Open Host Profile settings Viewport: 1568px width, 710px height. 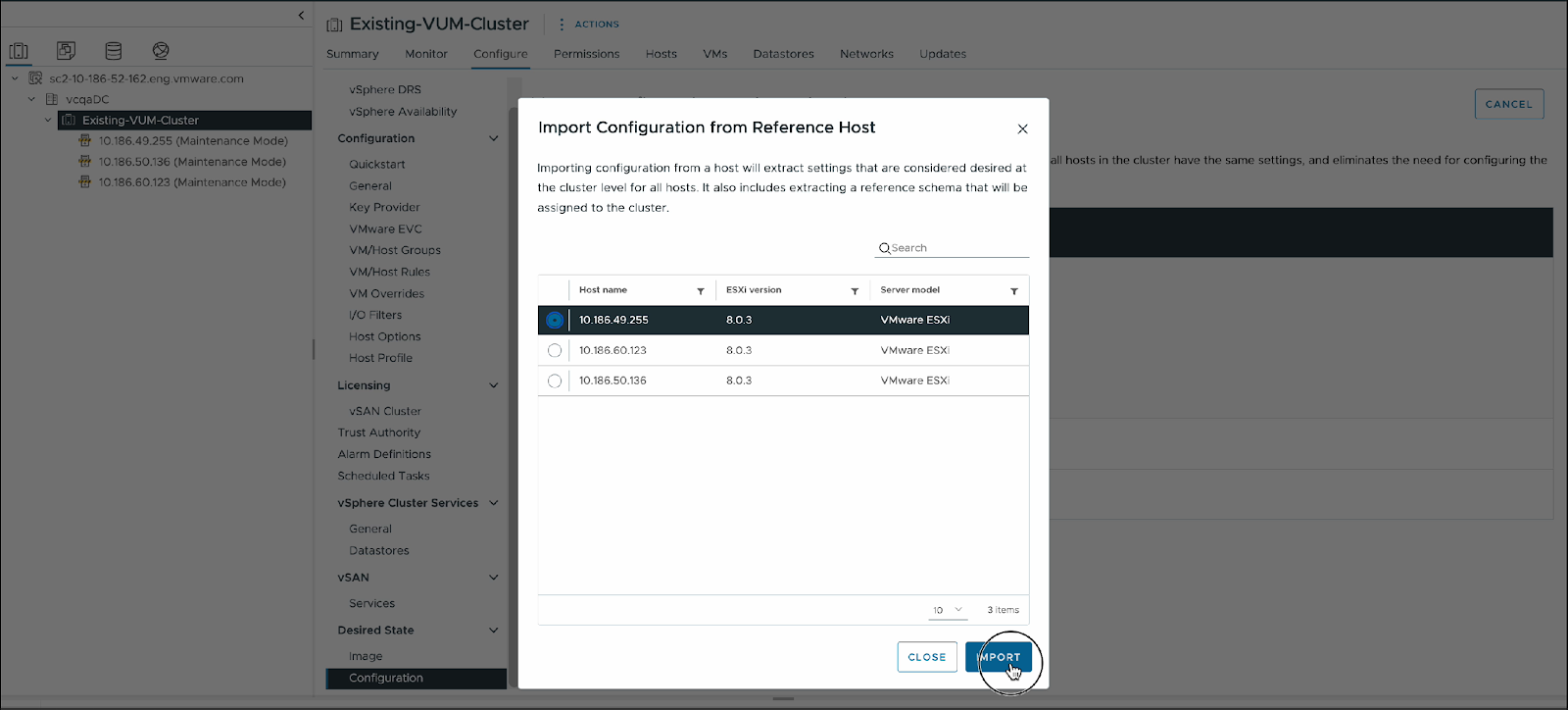381,359
